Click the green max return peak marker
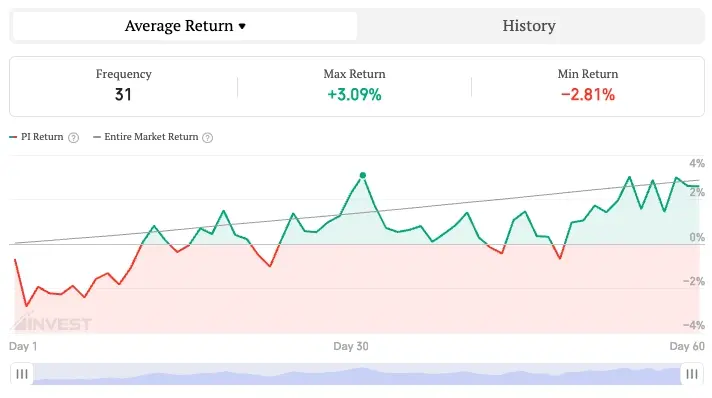The image size is (712, 398). click(363, 175)
